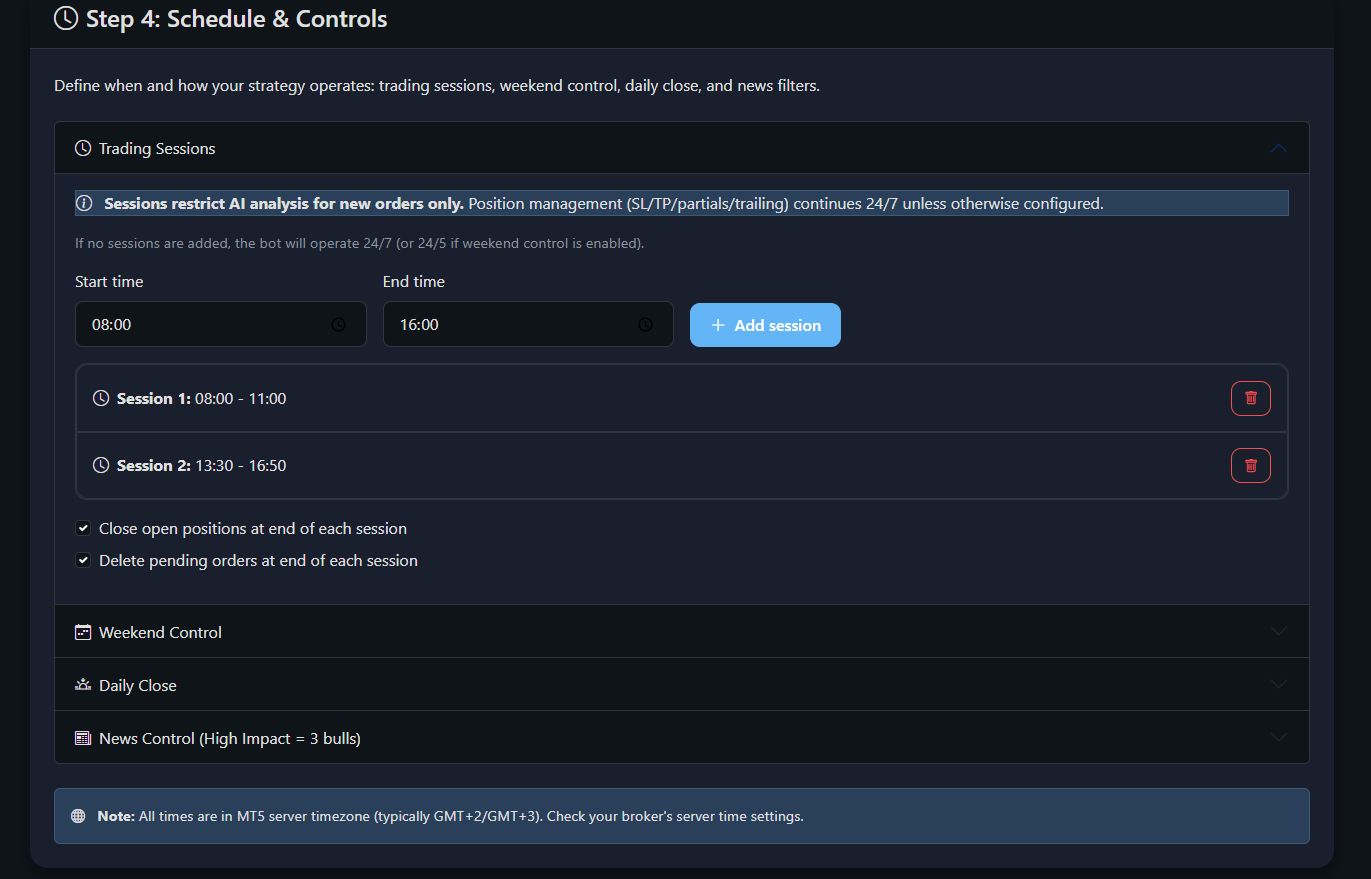Click the Start time label

109,282
